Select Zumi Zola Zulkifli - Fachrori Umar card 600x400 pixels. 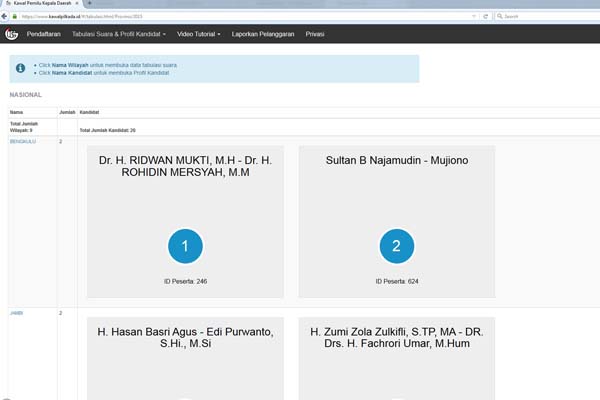point(397,337)
